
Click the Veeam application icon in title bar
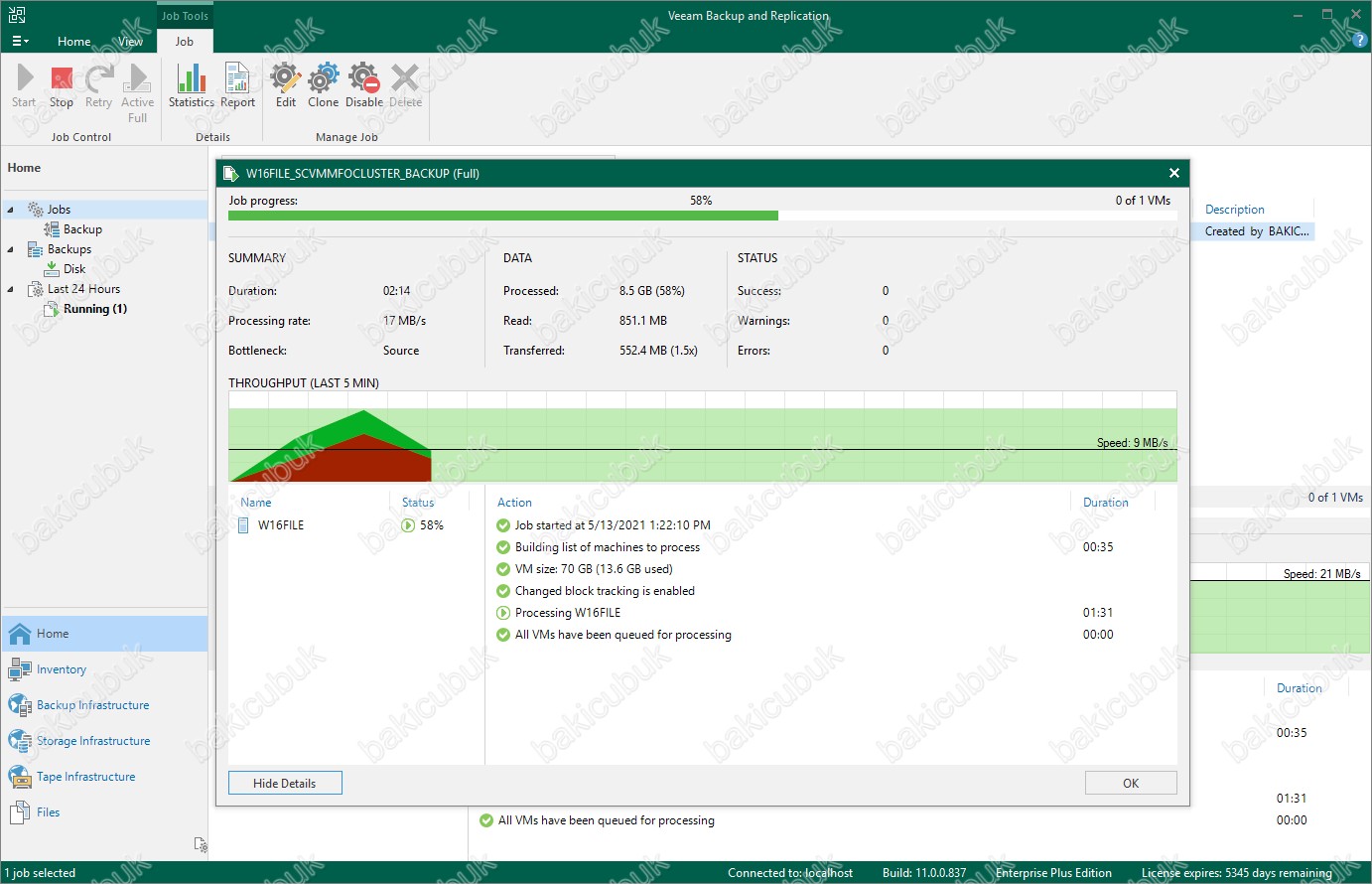coord(17,15)
